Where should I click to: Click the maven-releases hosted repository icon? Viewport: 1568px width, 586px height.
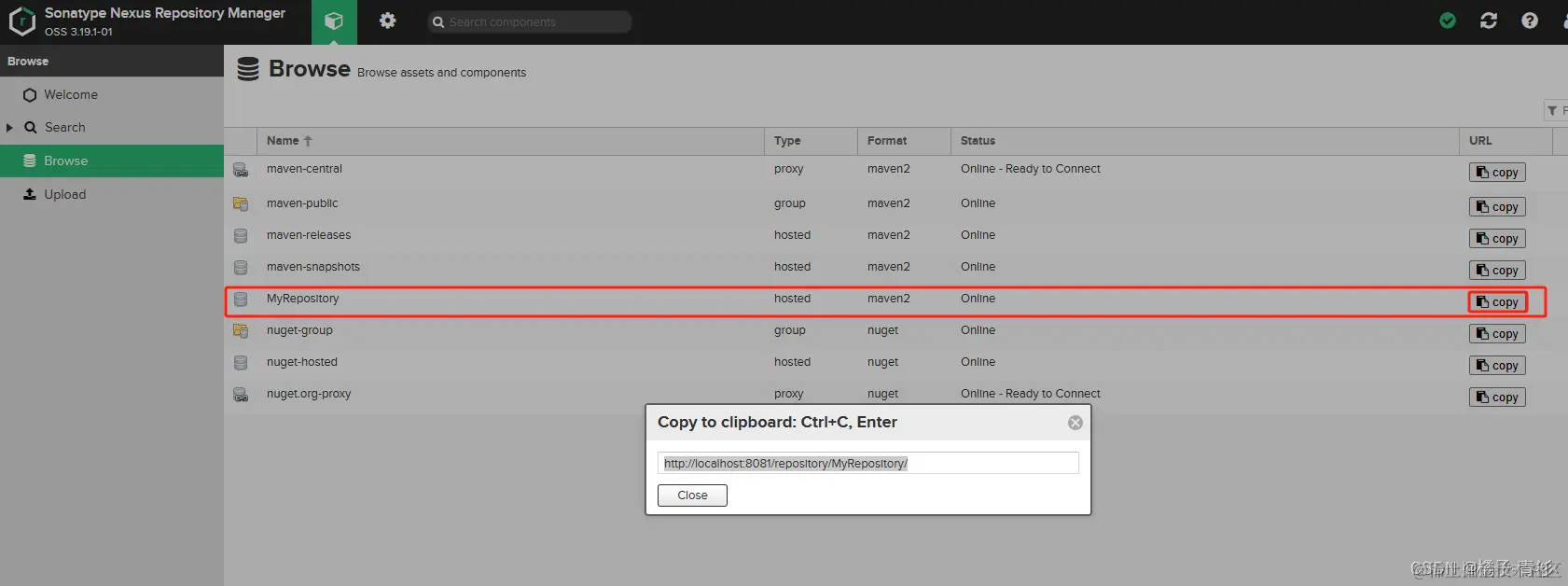[x=241, y=235]
